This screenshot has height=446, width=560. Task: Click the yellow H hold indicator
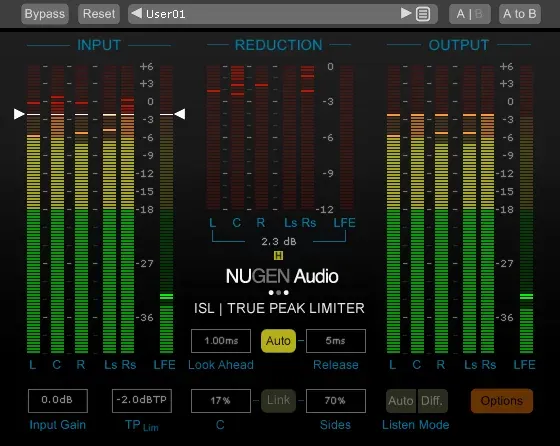pyautogui.click(x=278, y=255)
